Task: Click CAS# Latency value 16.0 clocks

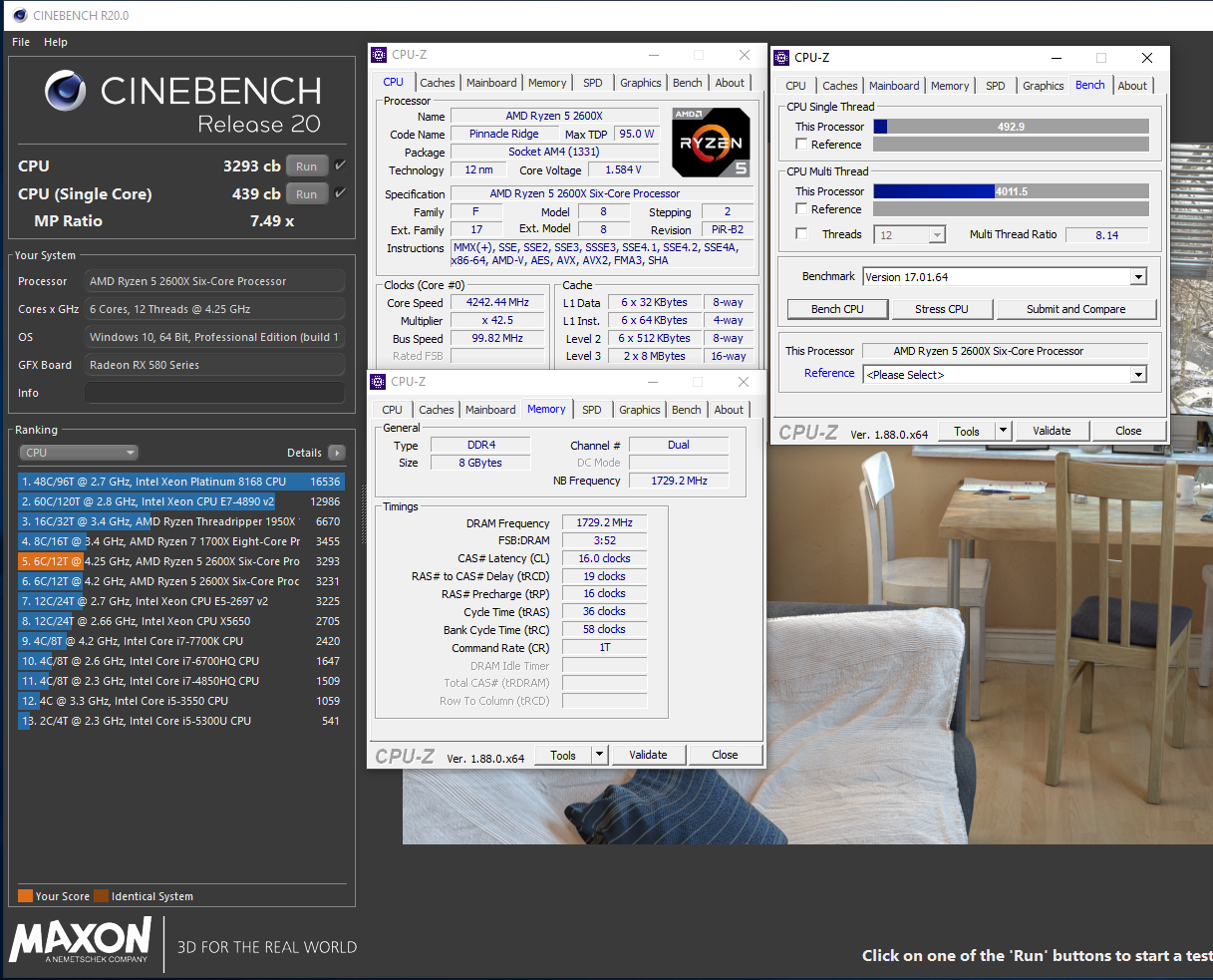Action: click(x=604, y=558)
